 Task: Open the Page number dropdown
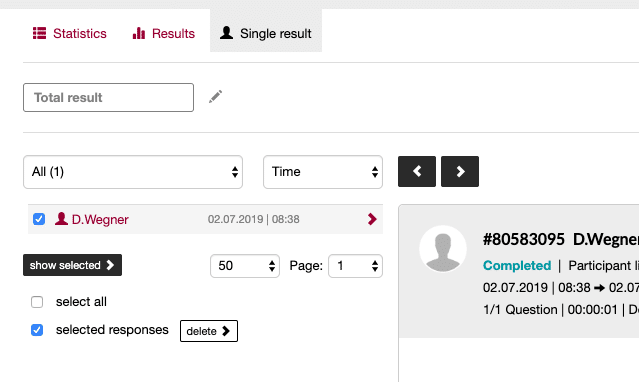point(355,266)
